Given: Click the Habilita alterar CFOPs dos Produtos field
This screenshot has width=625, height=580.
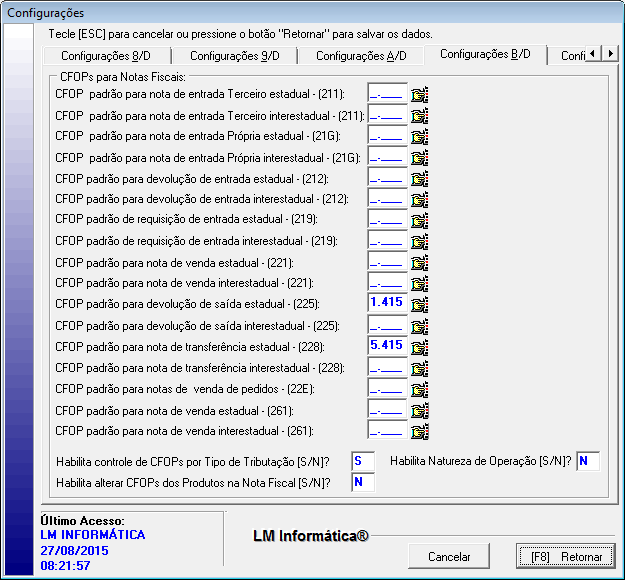Looking at the screenshot, I should [361, 482].
